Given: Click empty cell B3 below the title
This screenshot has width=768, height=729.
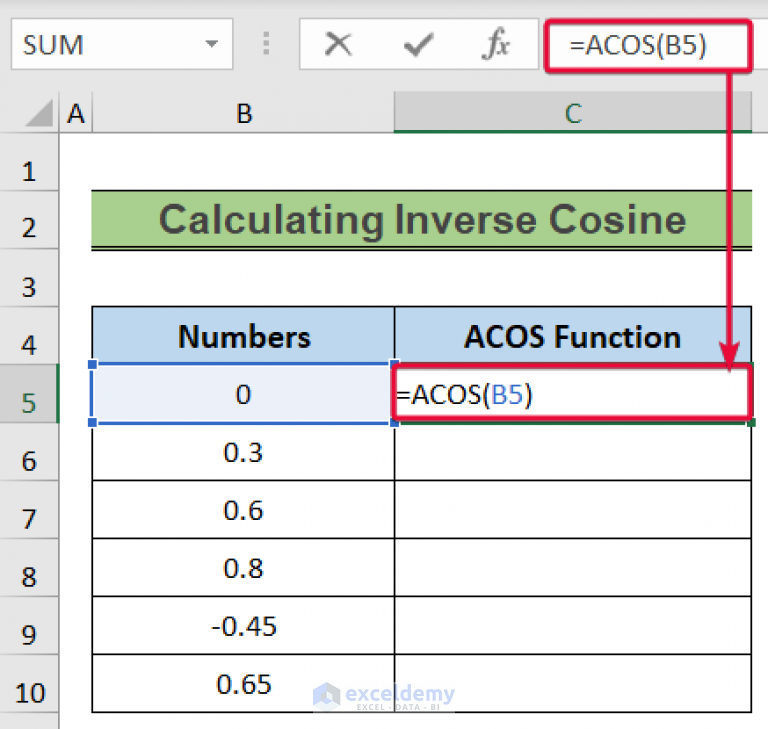Looking at the screenshot, I should coord(243,278).
